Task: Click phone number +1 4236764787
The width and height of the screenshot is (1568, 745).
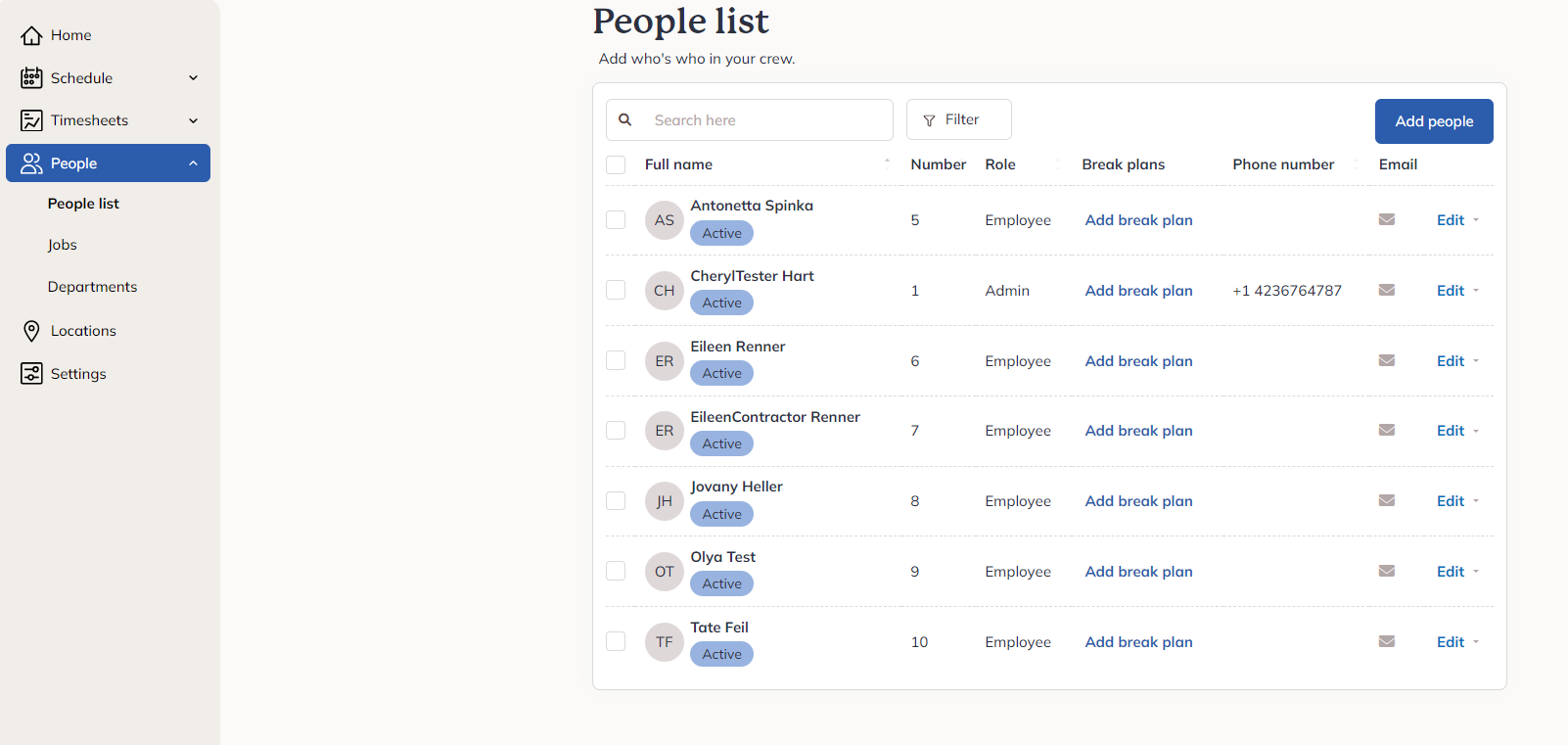Action: pos(1287,291)
